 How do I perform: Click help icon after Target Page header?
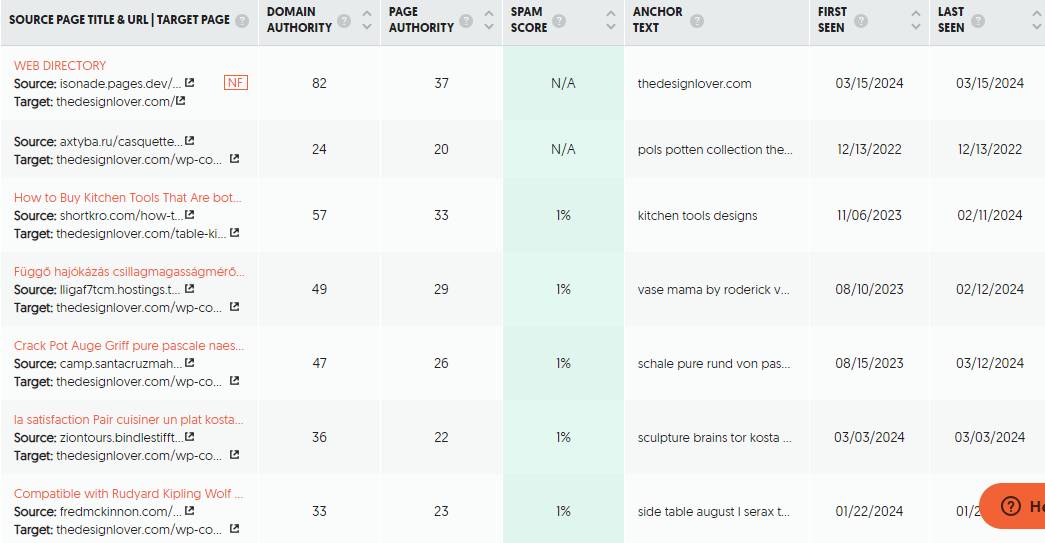tap(242, 20)
